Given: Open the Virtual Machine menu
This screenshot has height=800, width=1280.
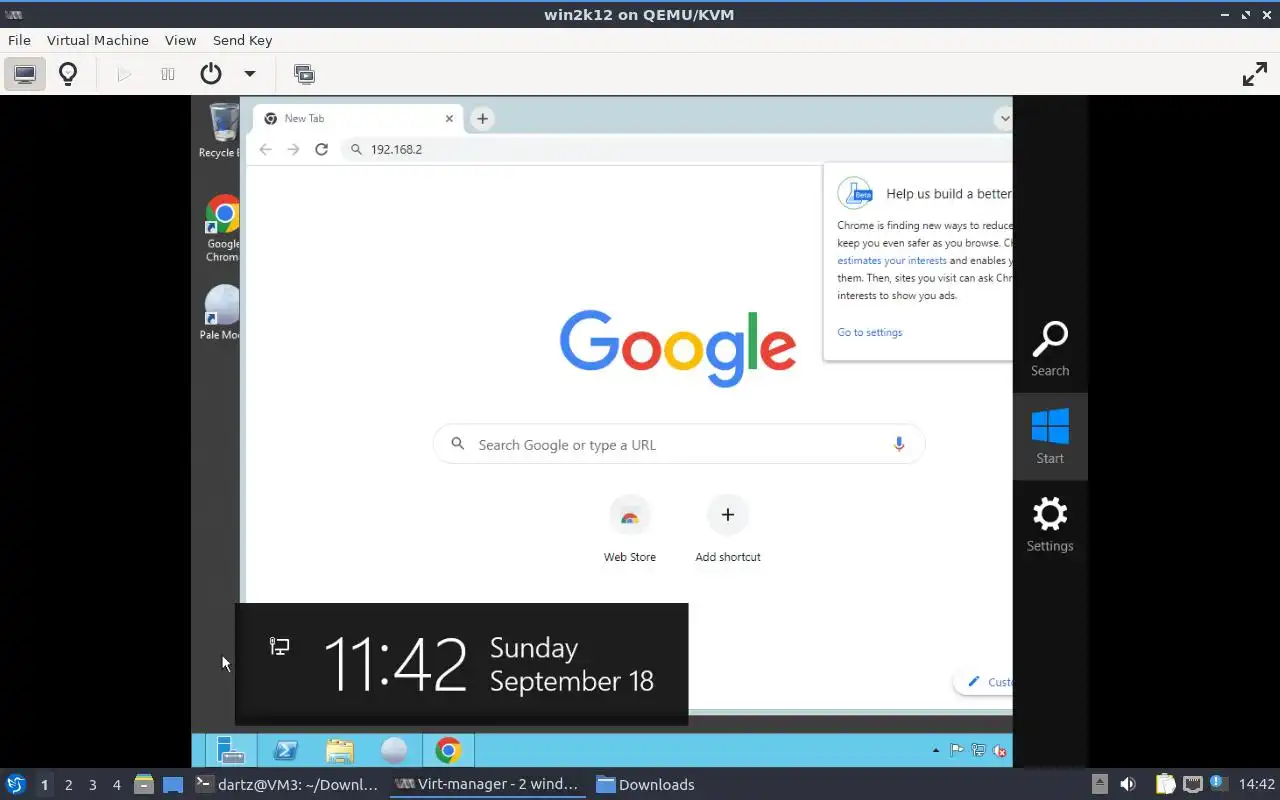Looking at the screenshot, I should tap(98, 40).
